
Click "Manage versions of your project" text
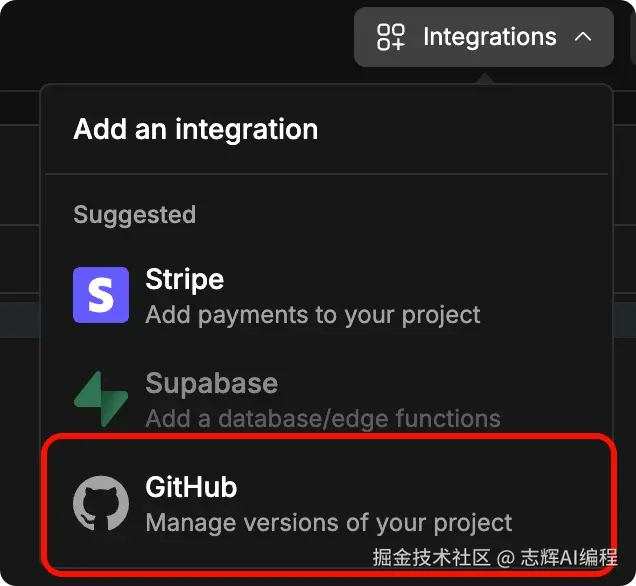click(x=328, y=522)
